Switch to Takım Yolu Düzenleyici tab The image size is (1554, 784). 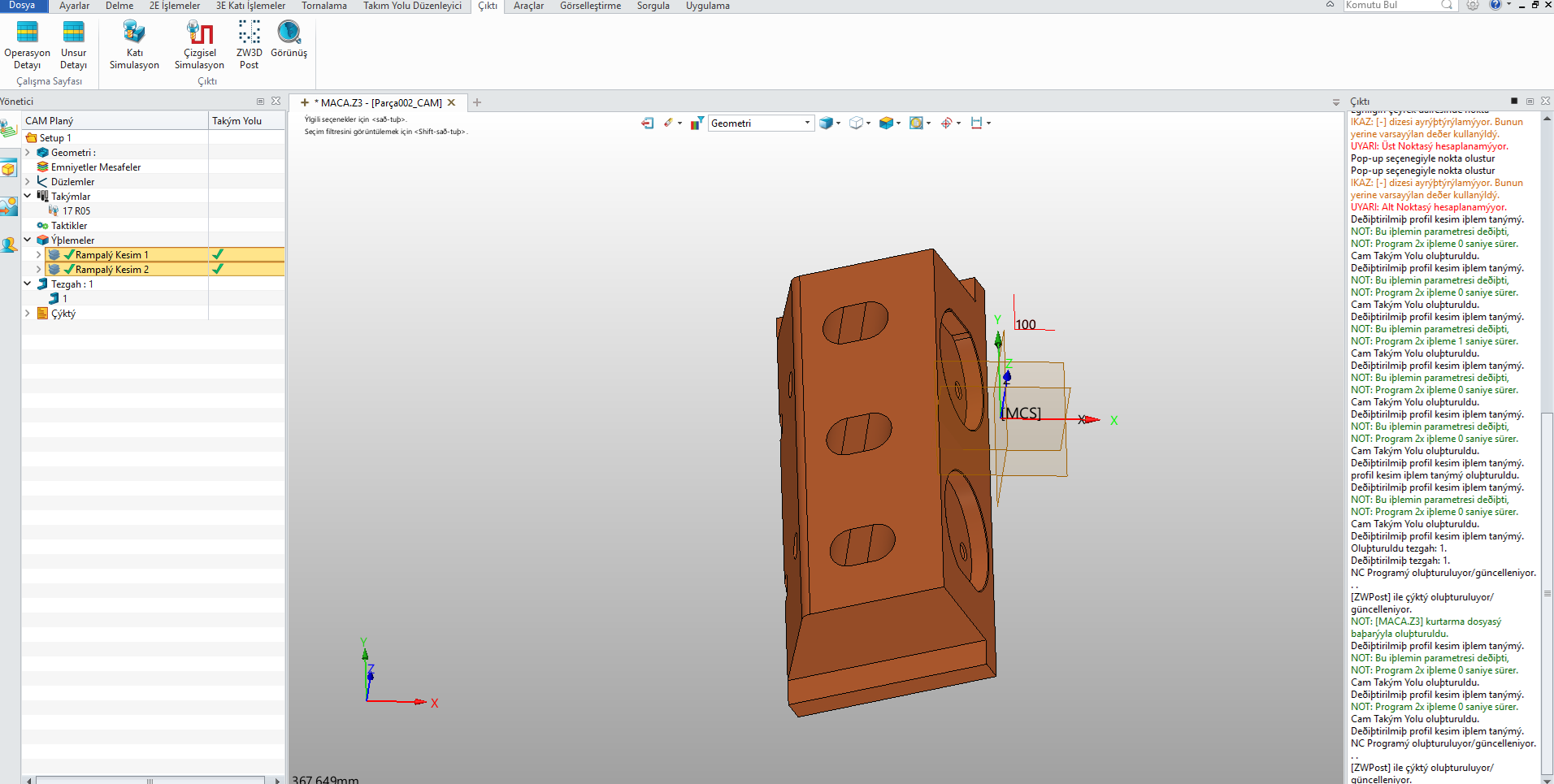(412, 6)
